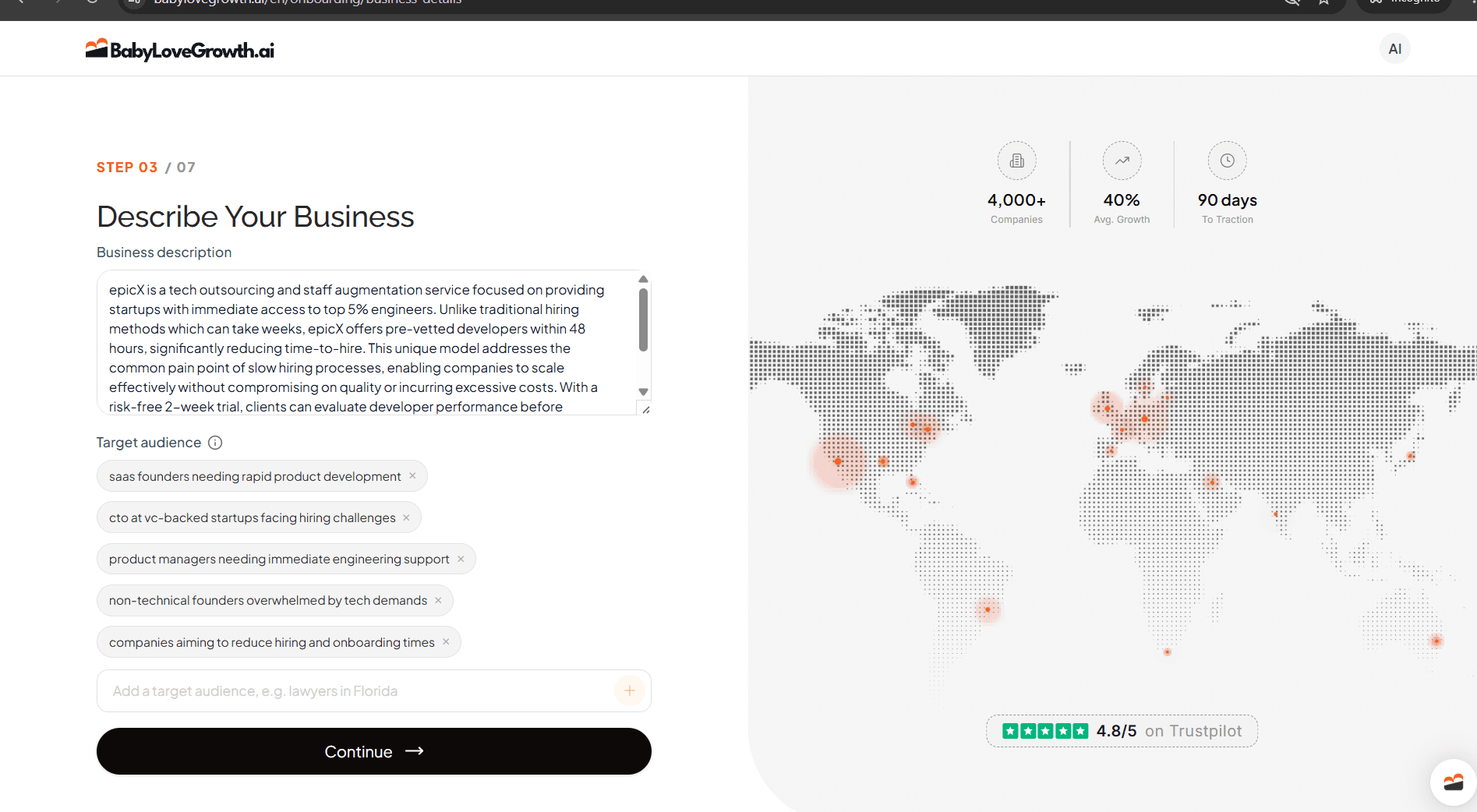Click the description scrollbar up arrow
The height and width of the screenshot is (812, 1477).
pyautogui.click(x=644, y=279)
